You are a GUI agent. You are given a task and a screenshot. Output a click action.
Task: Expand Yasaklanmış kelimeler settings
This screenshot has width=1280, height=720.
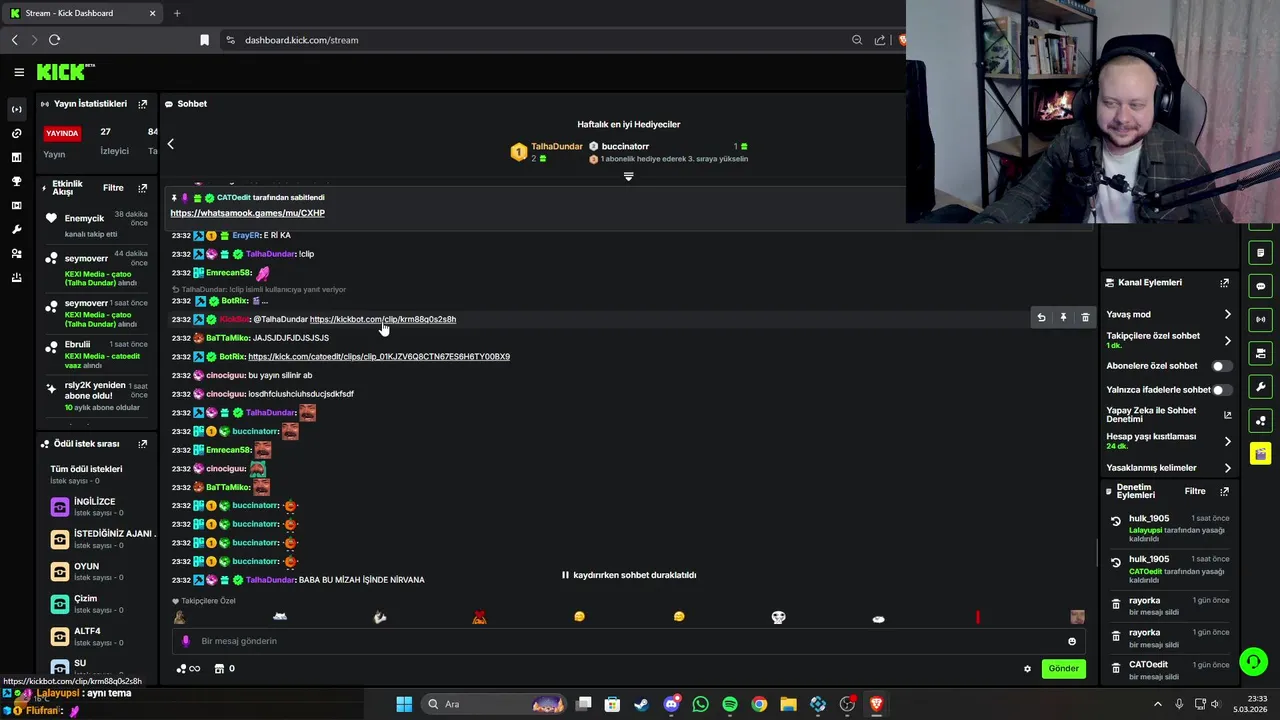pos(1228,468)
